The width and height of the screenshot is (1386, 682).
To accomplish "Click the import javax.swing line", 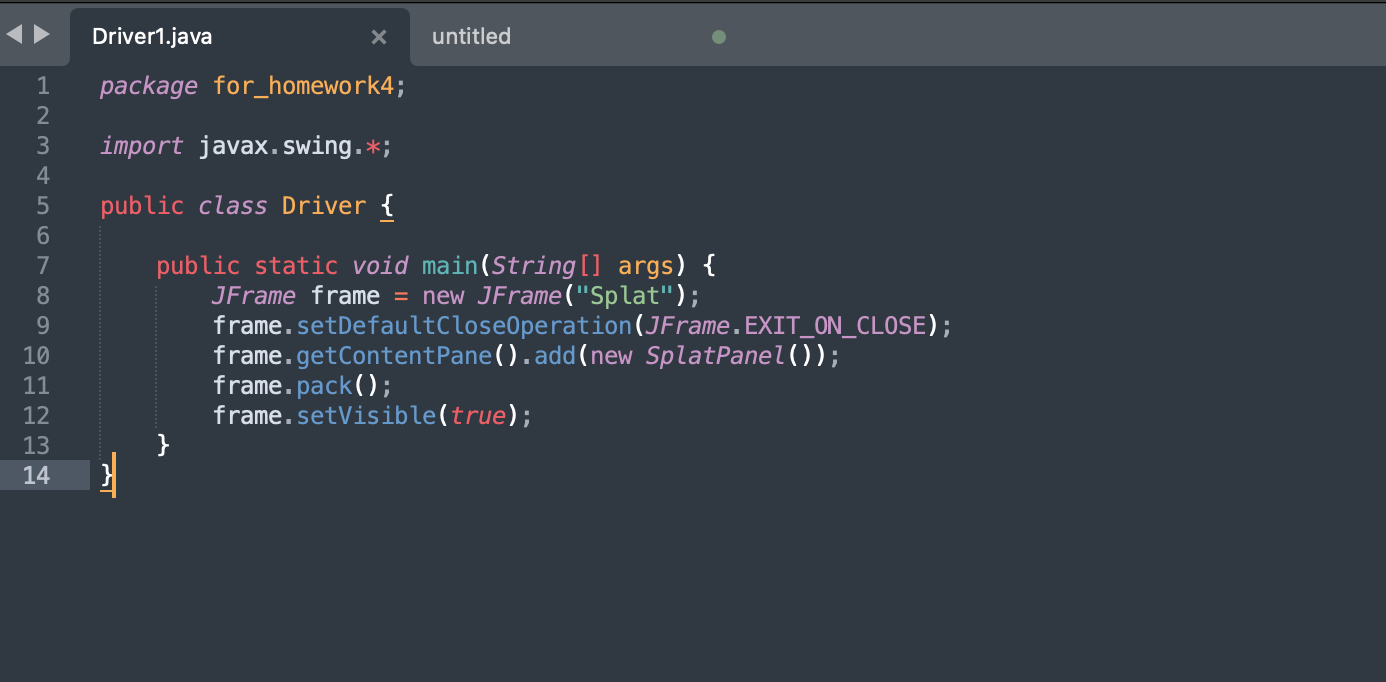I will coord(245,145).
